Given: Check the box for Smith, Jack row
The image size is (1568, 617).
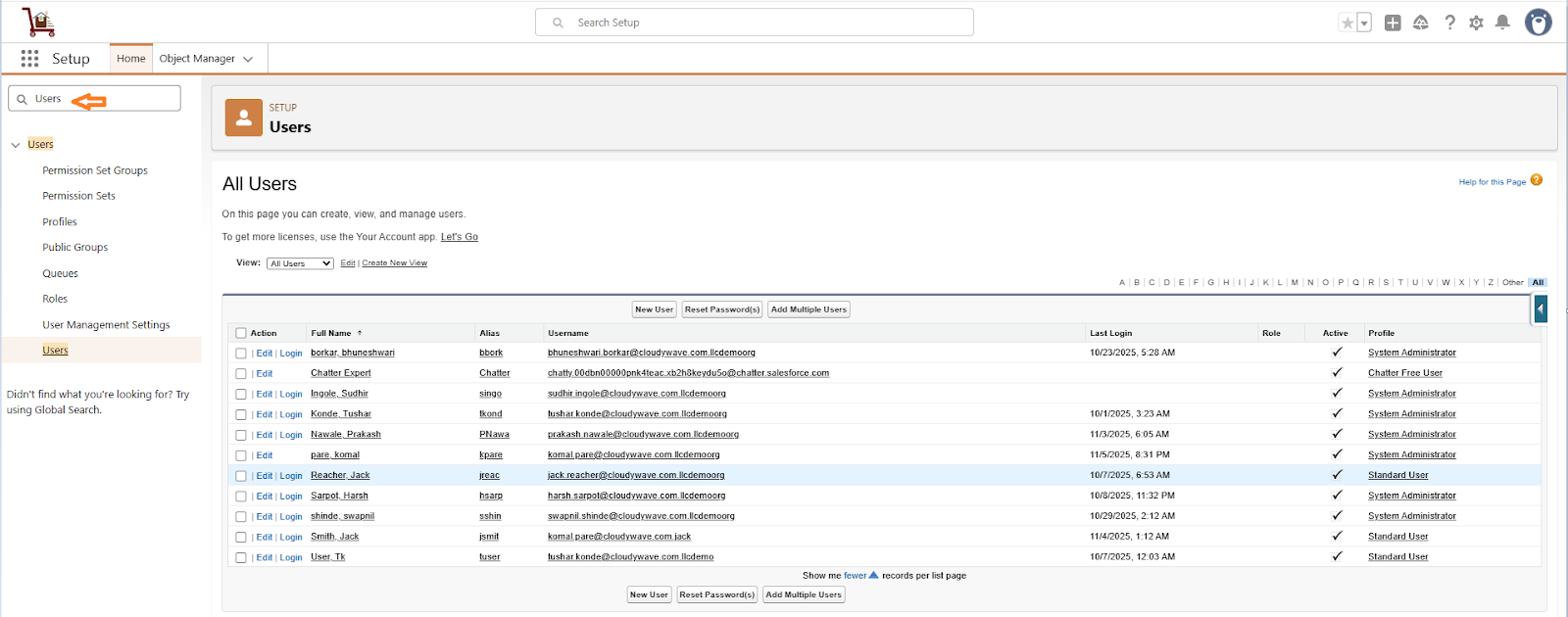Looking at the screenshot, I should [241, 538].
